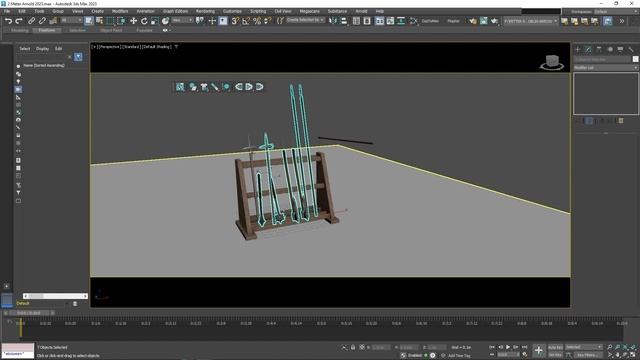Screen dimensions: 640x360
Task: Choose the Select and Rotate tool
Action: pyautogui.click(x=144, y=21)
